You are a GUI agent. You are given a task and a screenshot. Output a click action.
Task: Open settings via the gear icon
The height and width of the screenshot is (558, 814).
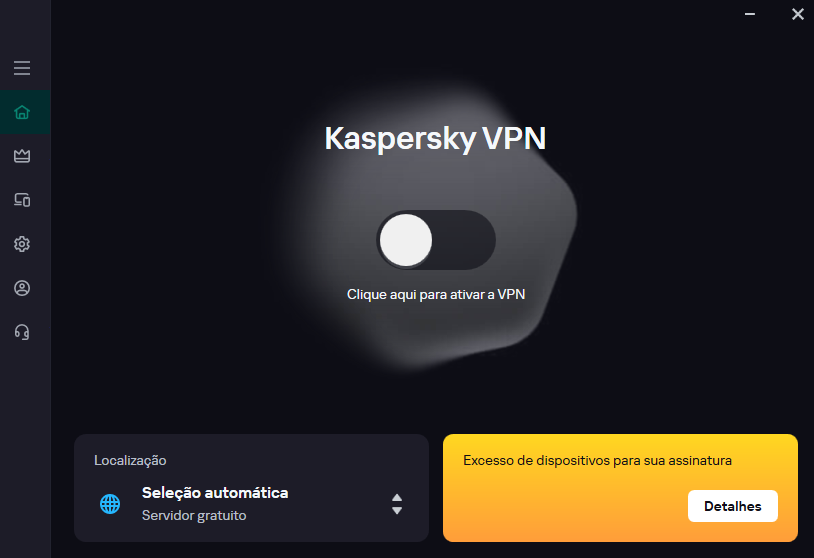(x=22, y=244)
